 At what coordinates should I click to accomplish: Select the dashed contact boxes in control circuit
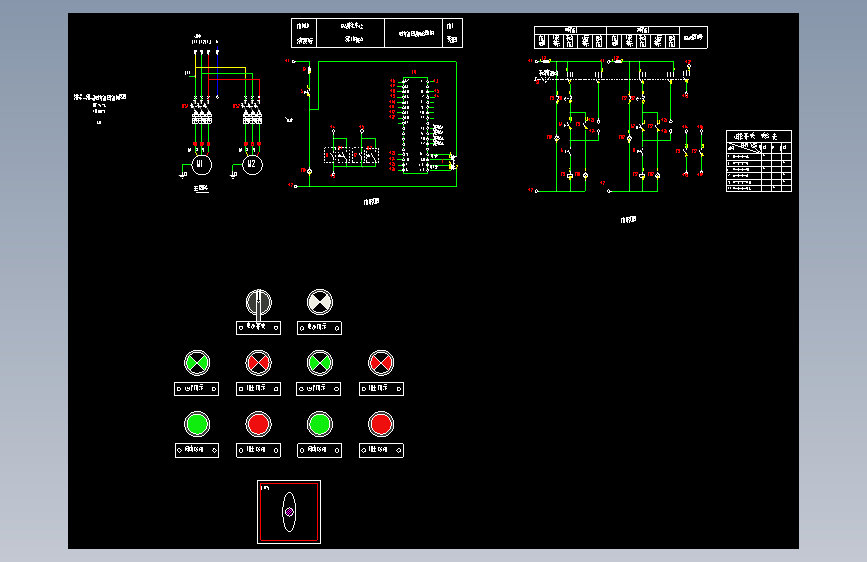tap(351, 156)
